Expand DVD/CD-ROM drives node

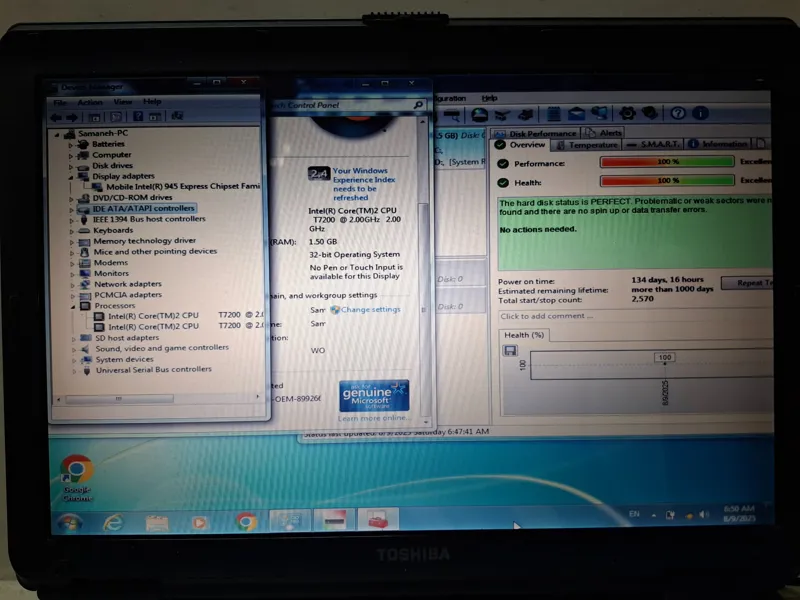coord(71,198)
